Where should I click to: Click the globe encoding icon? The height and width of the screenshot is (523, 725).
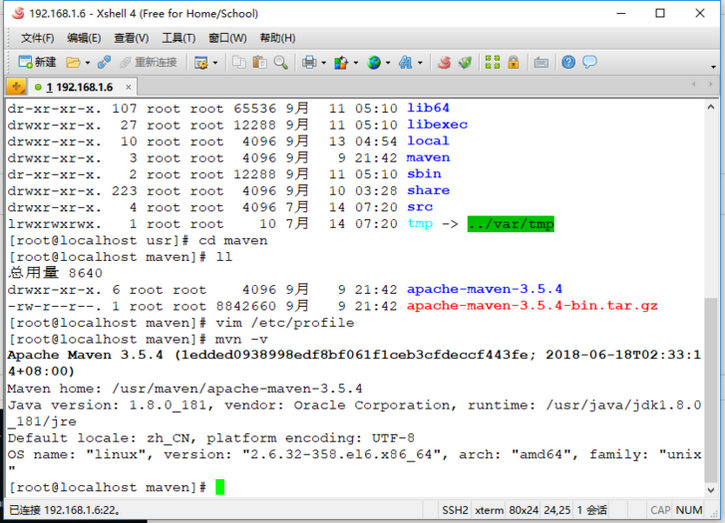pyautogui.click(x=374, y=62)
